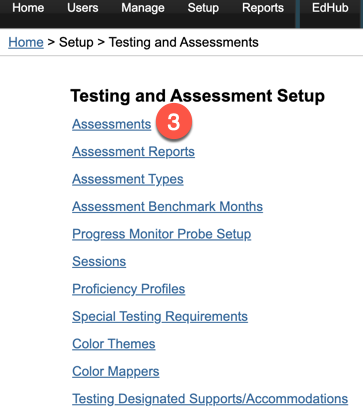Go to Assessment Types

pyautogui.click(x=128, y=179)
